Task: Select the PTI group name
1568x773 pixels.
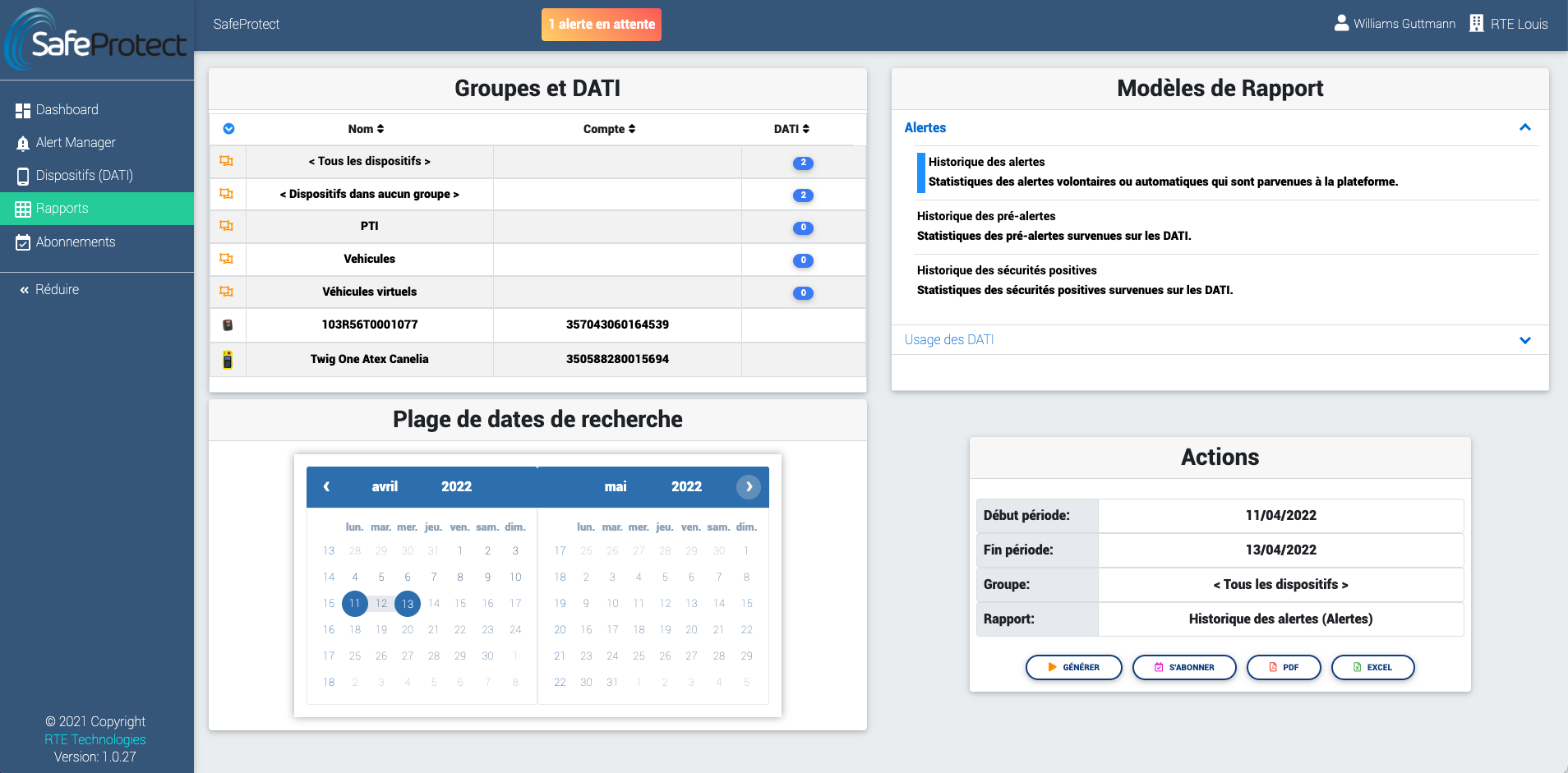Action: click(x=370, y=226)
